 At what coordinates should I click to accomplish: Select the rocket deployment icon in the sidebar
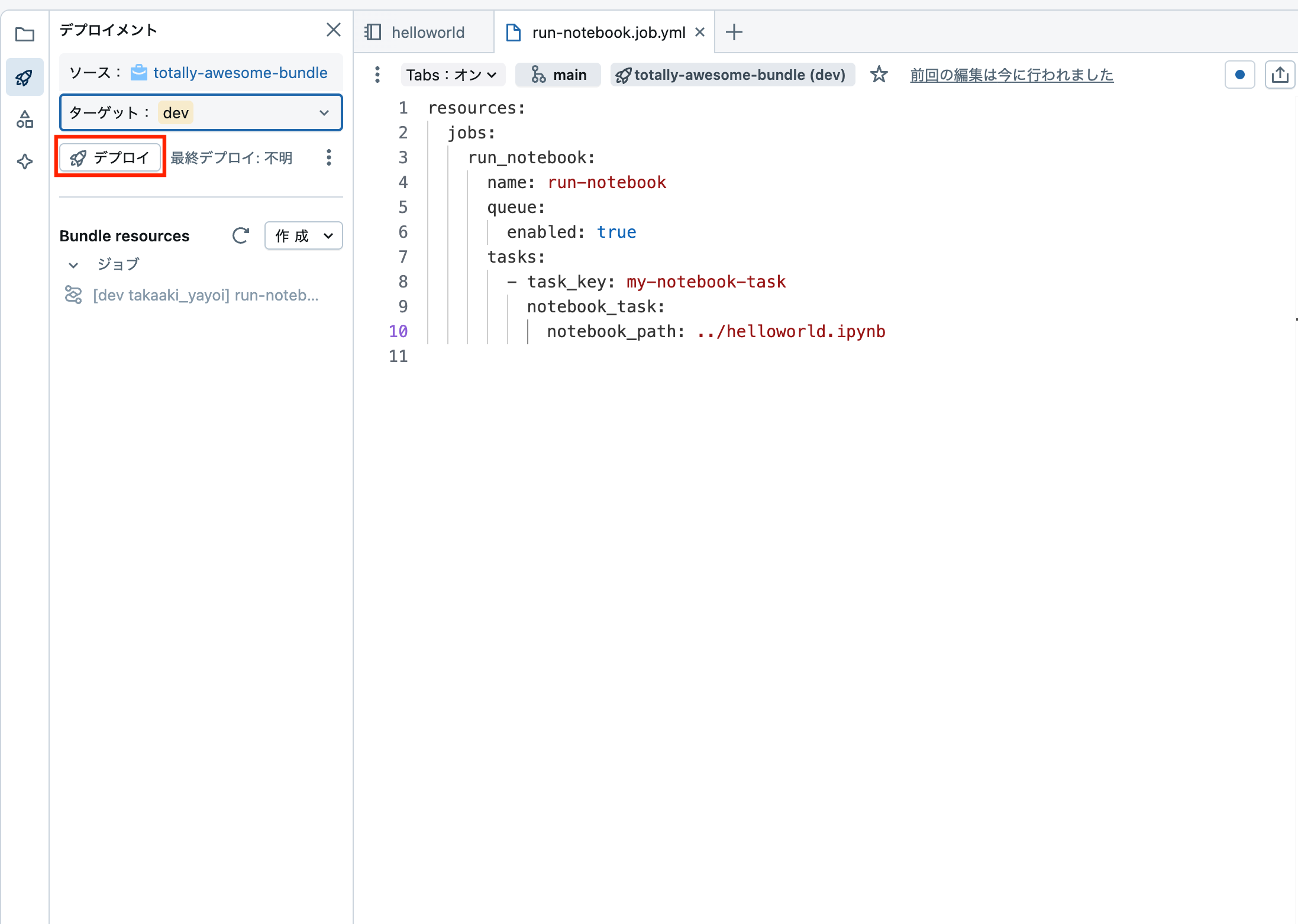pos(24,76)
